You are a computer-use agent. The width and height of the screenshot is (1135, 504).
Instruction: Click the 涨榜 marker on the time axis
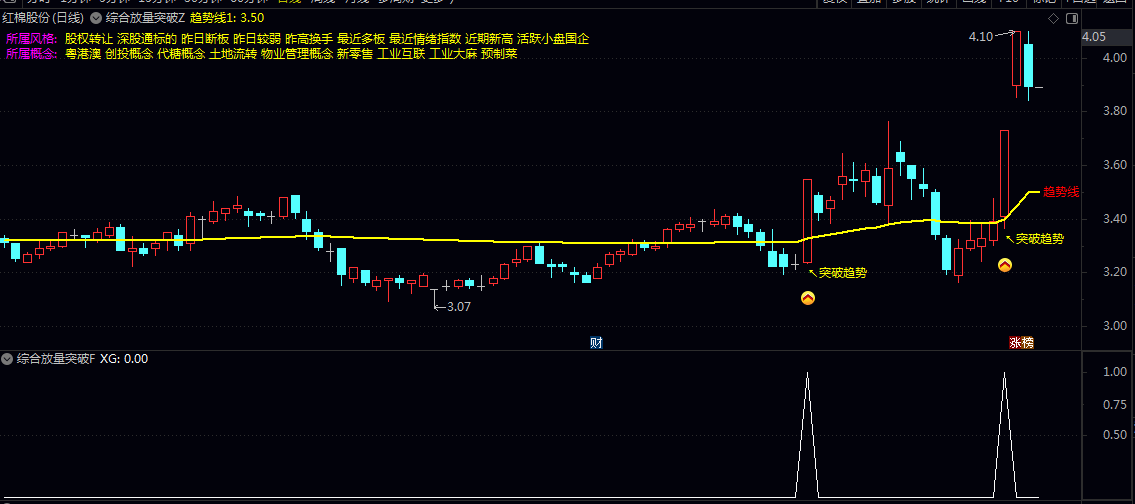pos(1021,343)
